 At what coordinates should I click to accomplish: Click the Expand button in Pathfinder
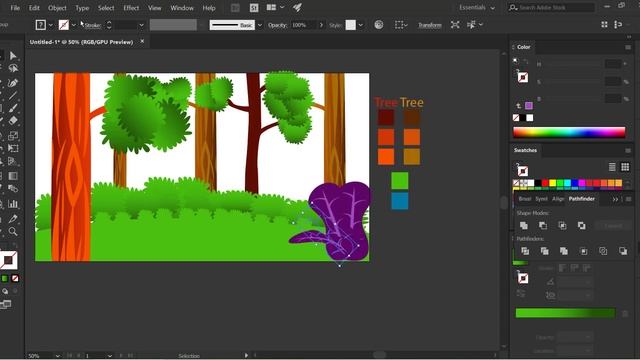pyautogui.click(x=613, y=226)
